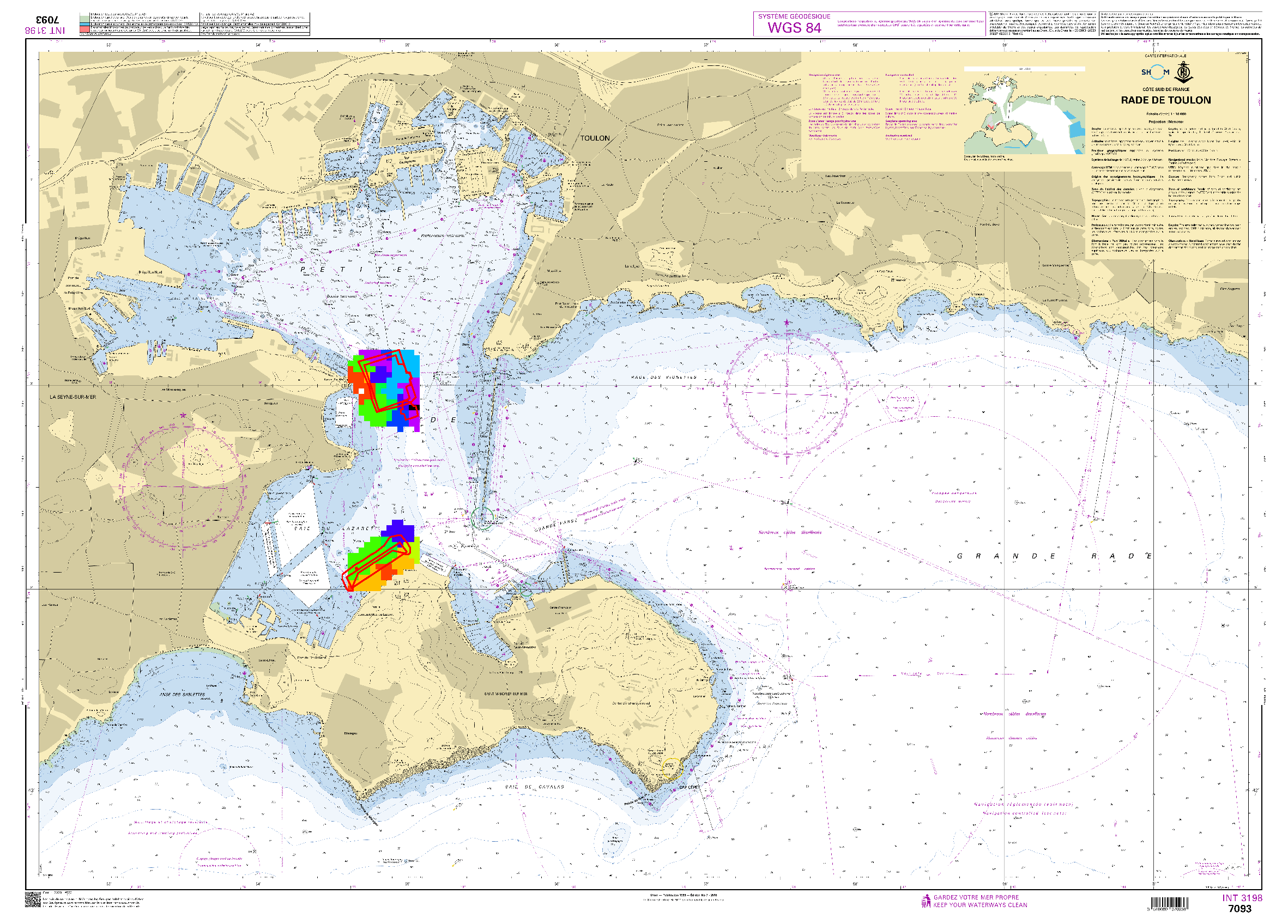Click the GRANDE RADE water label
1288x924 pixels.
pos(1054,556)
